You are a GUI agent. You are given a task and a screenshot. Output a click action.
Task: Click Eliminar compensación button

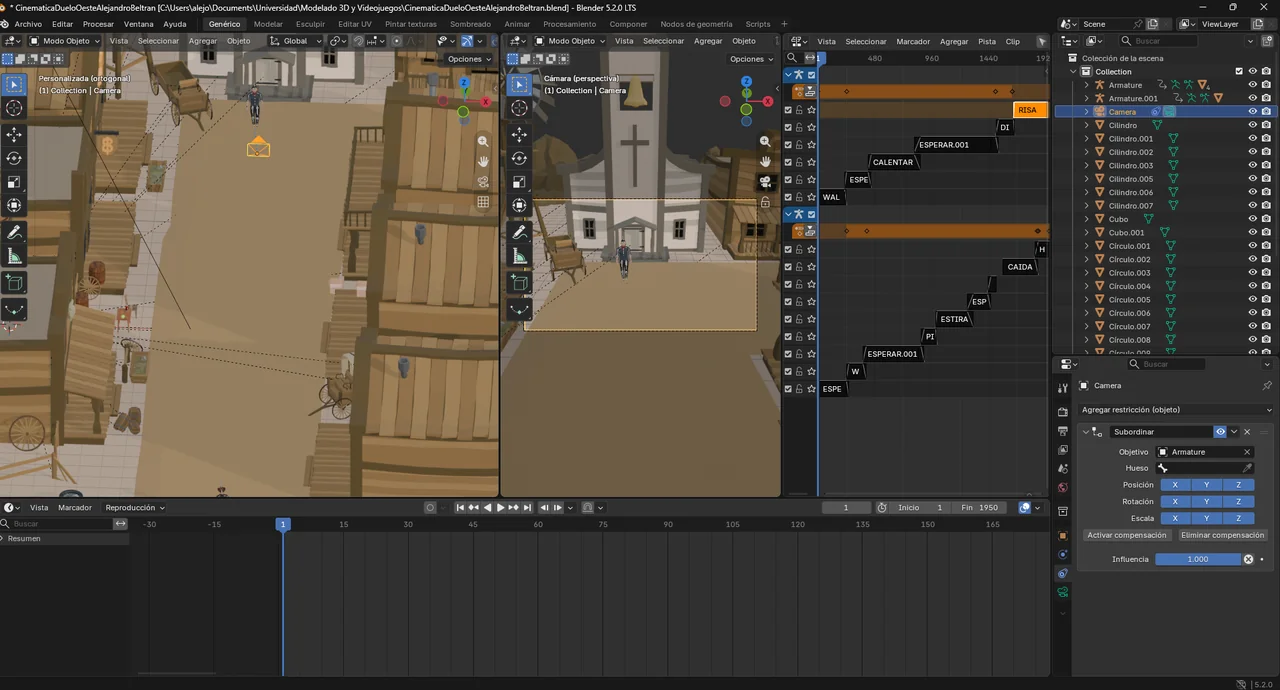click(x=1222, y=535)
